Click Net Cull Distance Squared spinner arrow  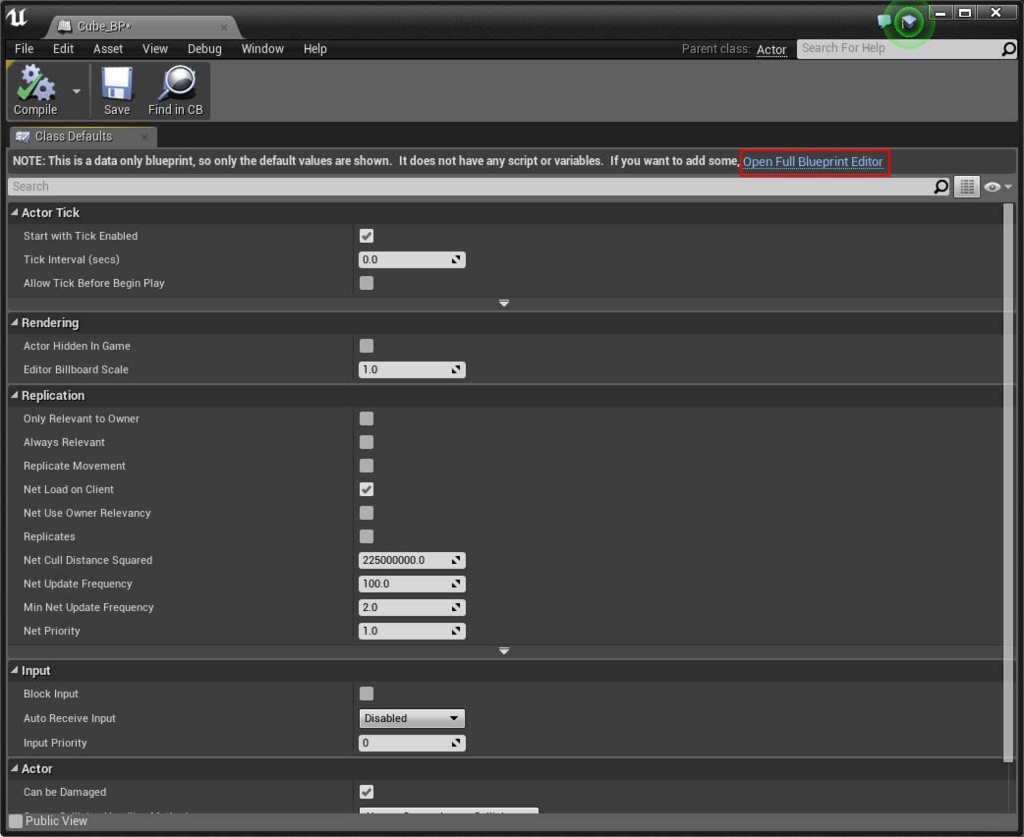[x=456, y=560]
